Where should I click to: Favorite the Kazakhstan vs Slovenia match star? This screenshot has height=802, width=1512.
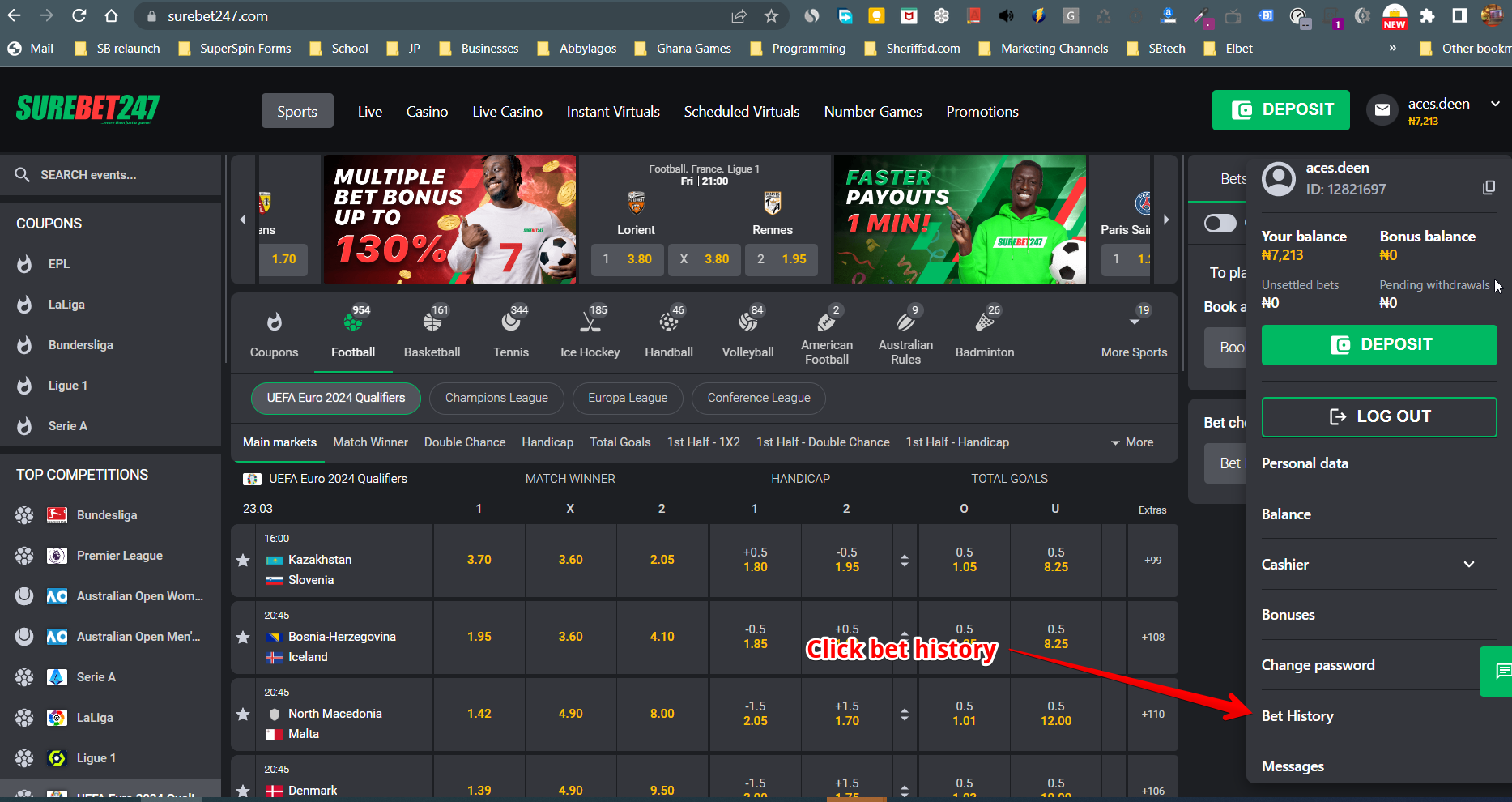(x=243, y=560)
